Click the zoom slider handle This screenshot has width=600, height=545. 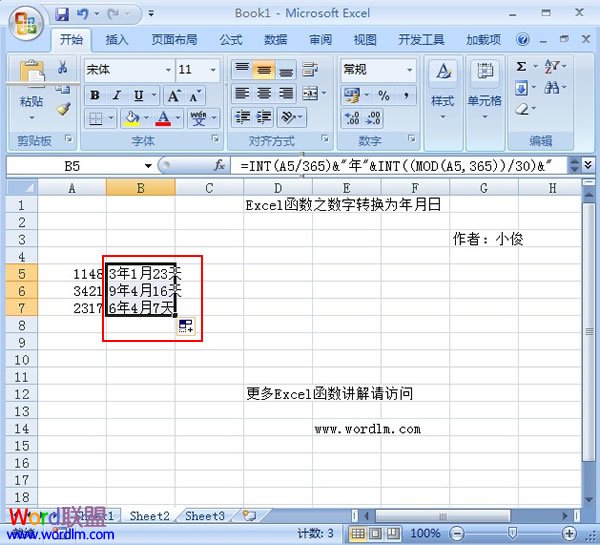click(512, 532)
